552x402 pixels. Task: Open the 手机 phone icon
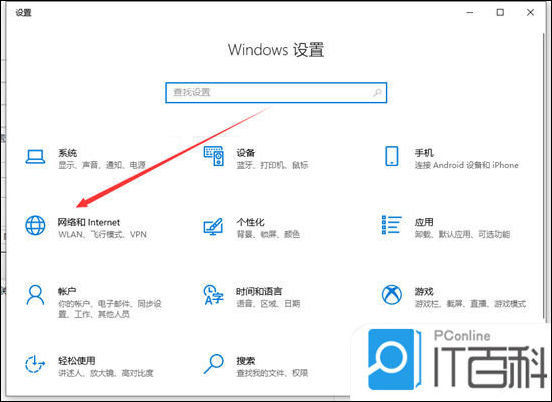click(x=391, y=156)
